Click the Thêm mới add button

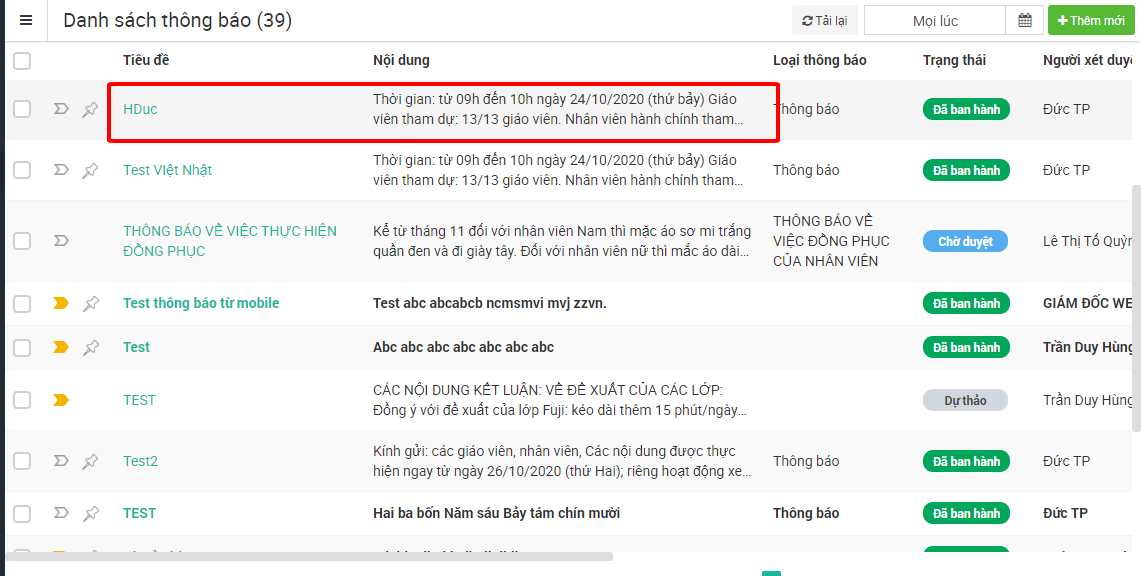(x=1091, y=21)
